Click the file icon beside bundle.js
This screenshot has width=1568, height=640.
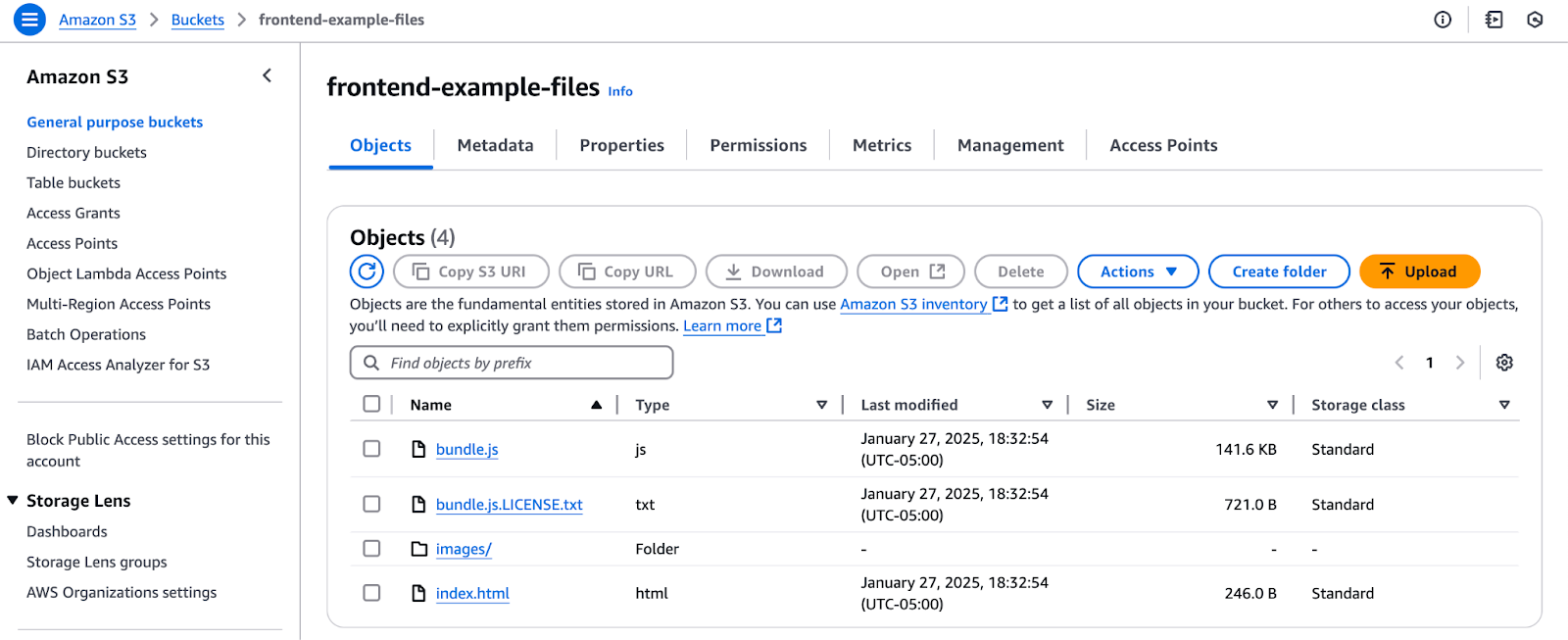tap(418, 449)
